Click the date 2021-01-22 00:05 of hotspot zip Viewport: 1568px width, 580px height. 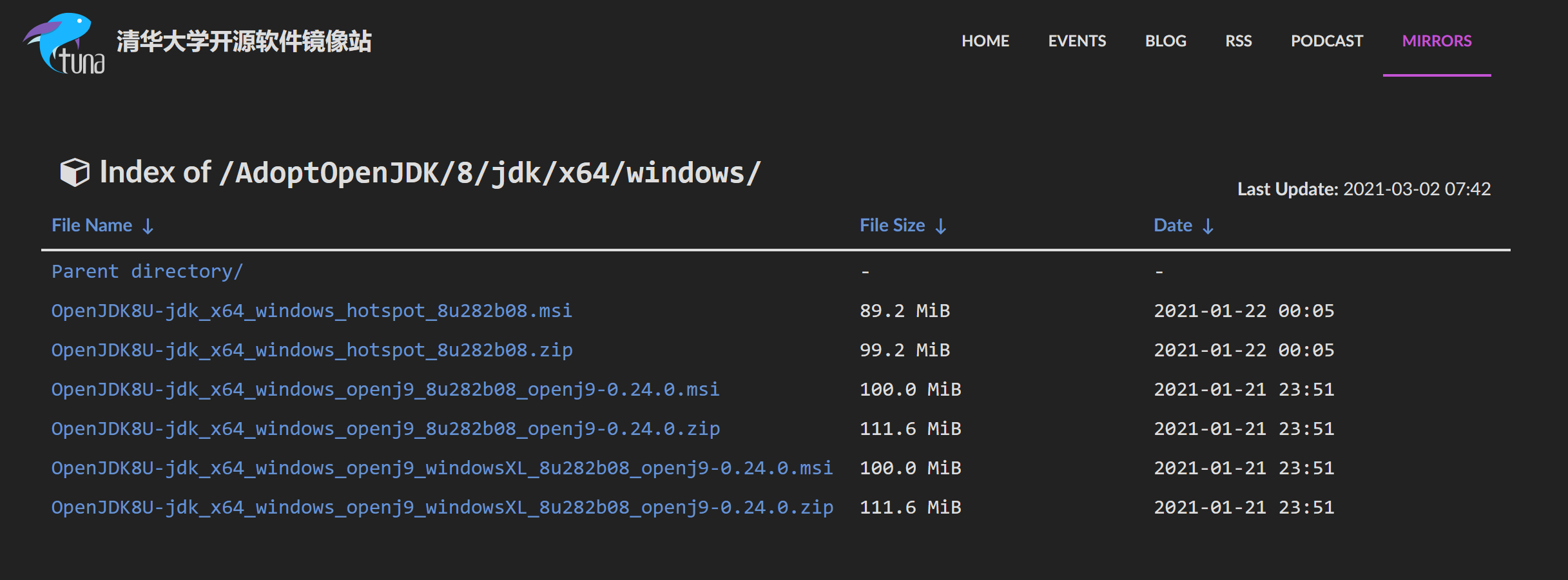pyautogui.click(x=1244, y=350)
